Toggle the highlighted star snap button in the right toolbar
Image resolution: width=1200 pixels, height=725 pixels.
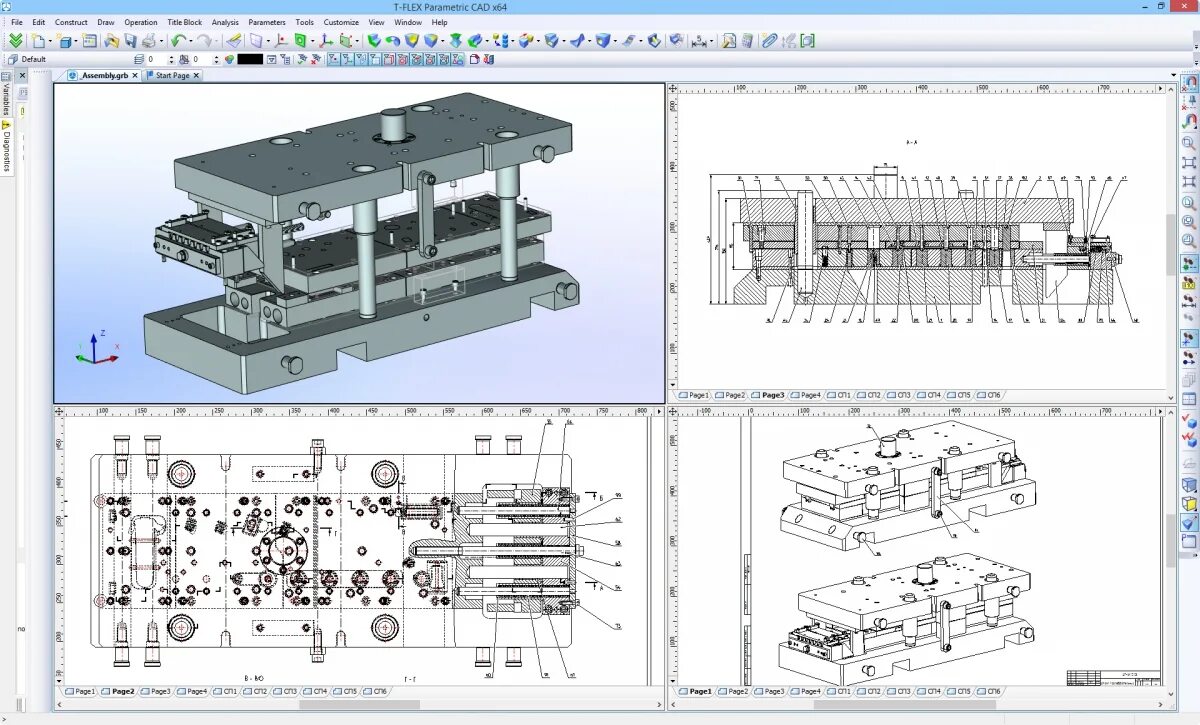pos(1189,338)
